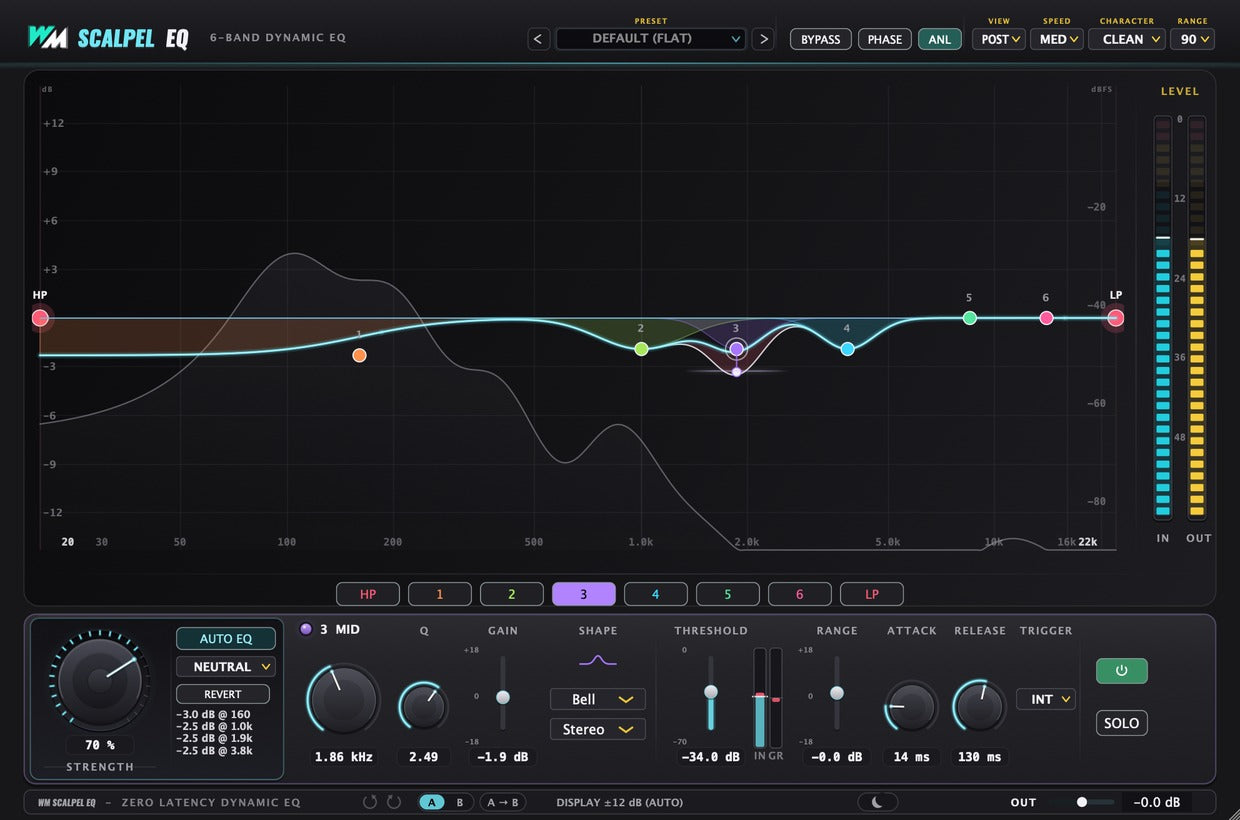Select the green band 2 node on graph
The width and height of the screenshot is (1240, 820).
[641, 349]
